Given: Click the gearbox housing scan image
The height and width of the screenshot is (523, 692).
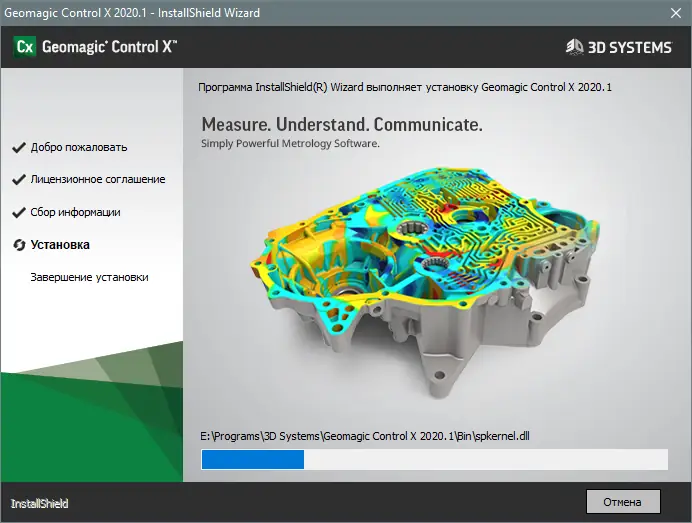Looking at the screenshot, I should click(425, 282).
